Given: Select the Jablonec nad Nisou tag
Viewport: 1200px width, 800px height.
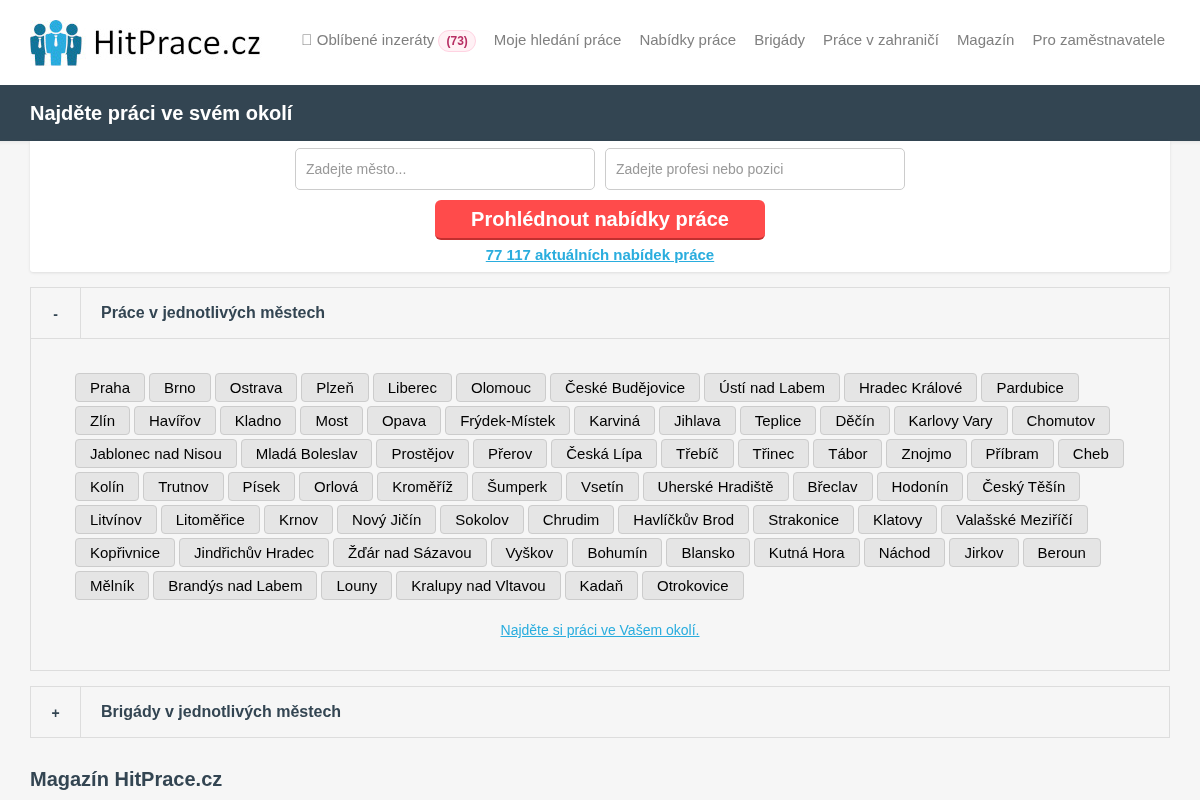Looking at the screenshot, I should tap(156, 454).
